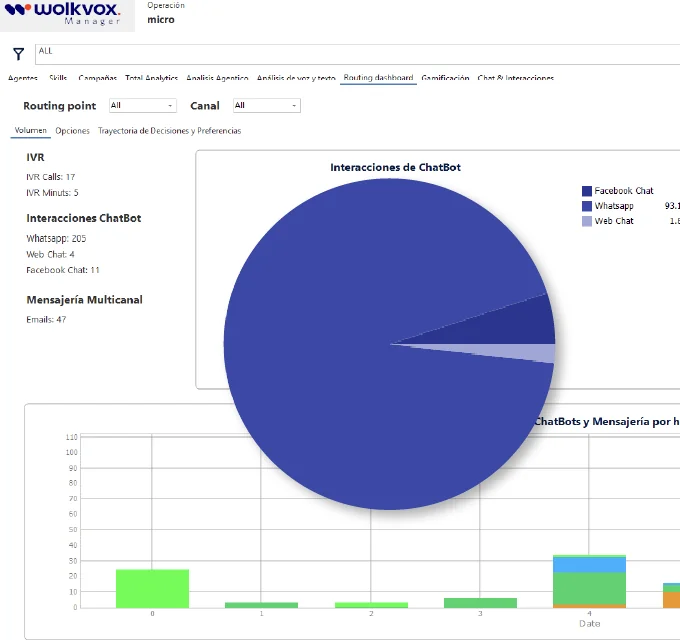Screen dimensions: 680x640
Task: Click the stacked bar for hour 4
Action: [589, 581]
